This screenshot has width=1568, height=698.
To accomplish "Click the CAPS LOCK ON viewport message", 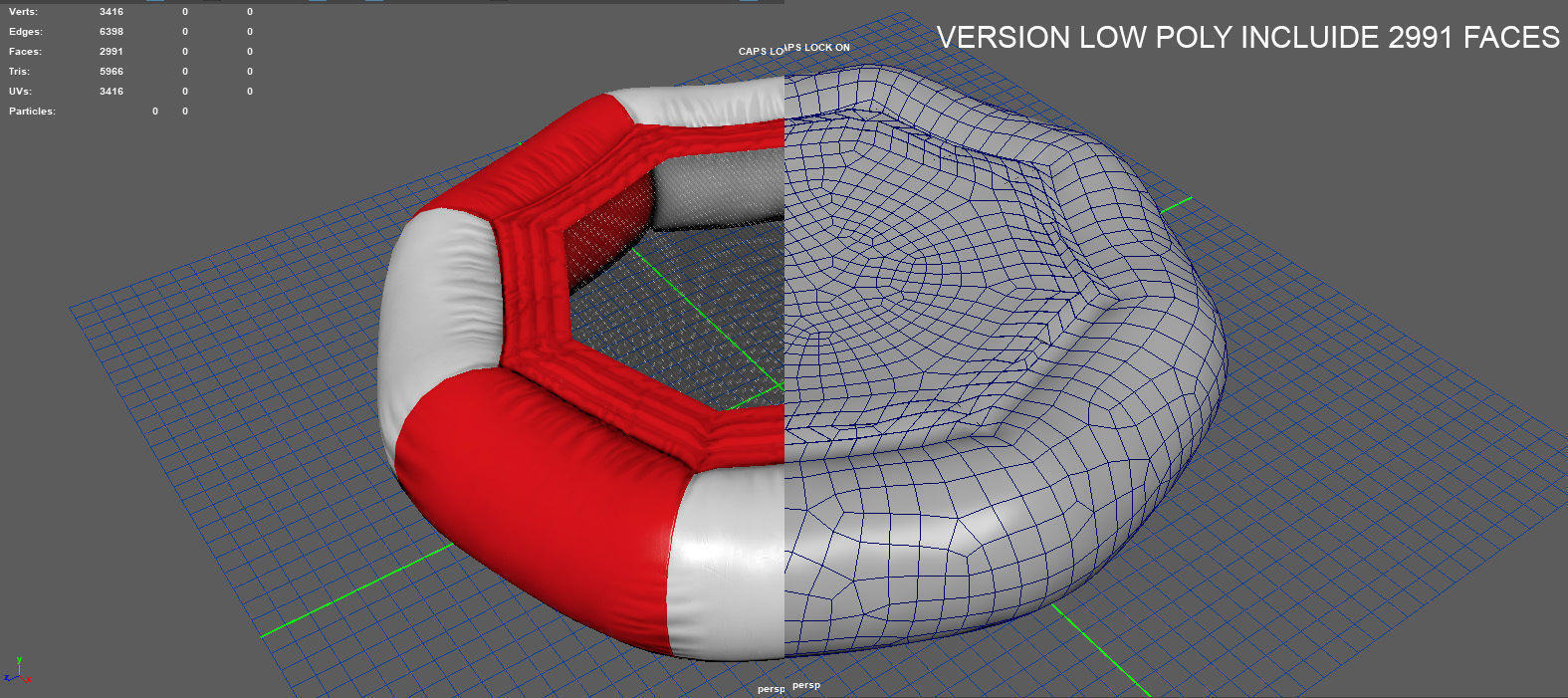I will [x=816, y=47].
